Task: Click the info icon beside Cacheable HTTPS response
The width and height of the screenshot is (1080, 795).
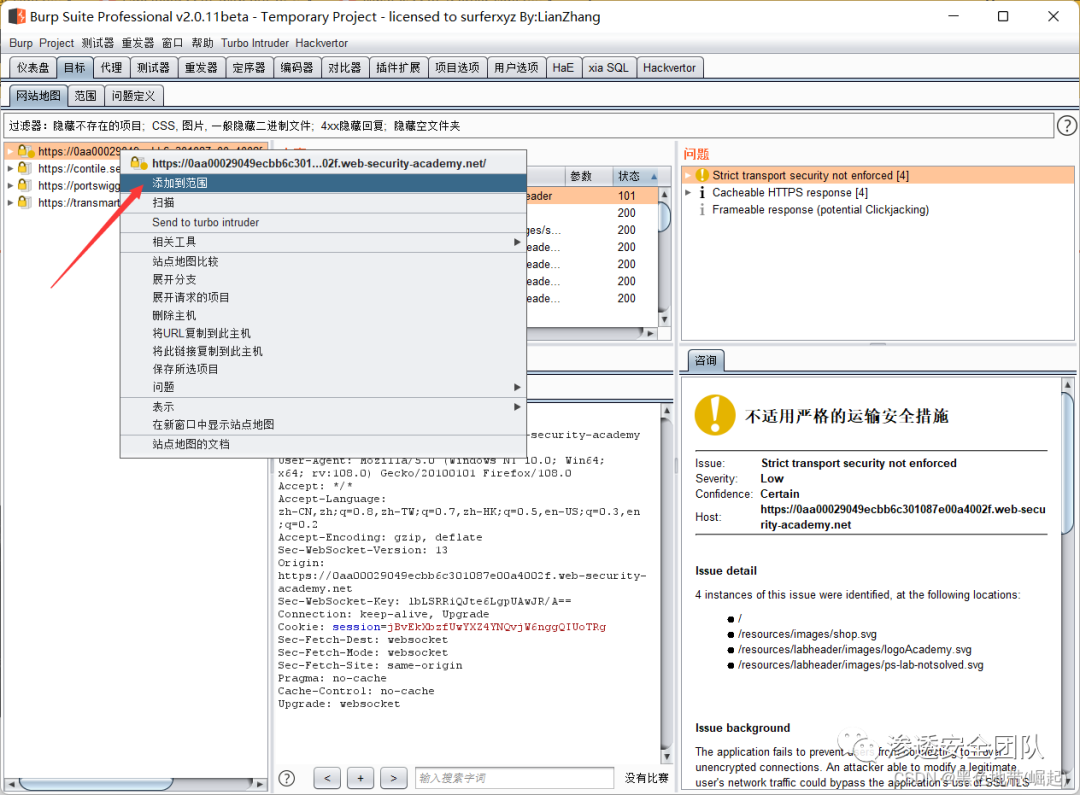Action: [702, 192]
